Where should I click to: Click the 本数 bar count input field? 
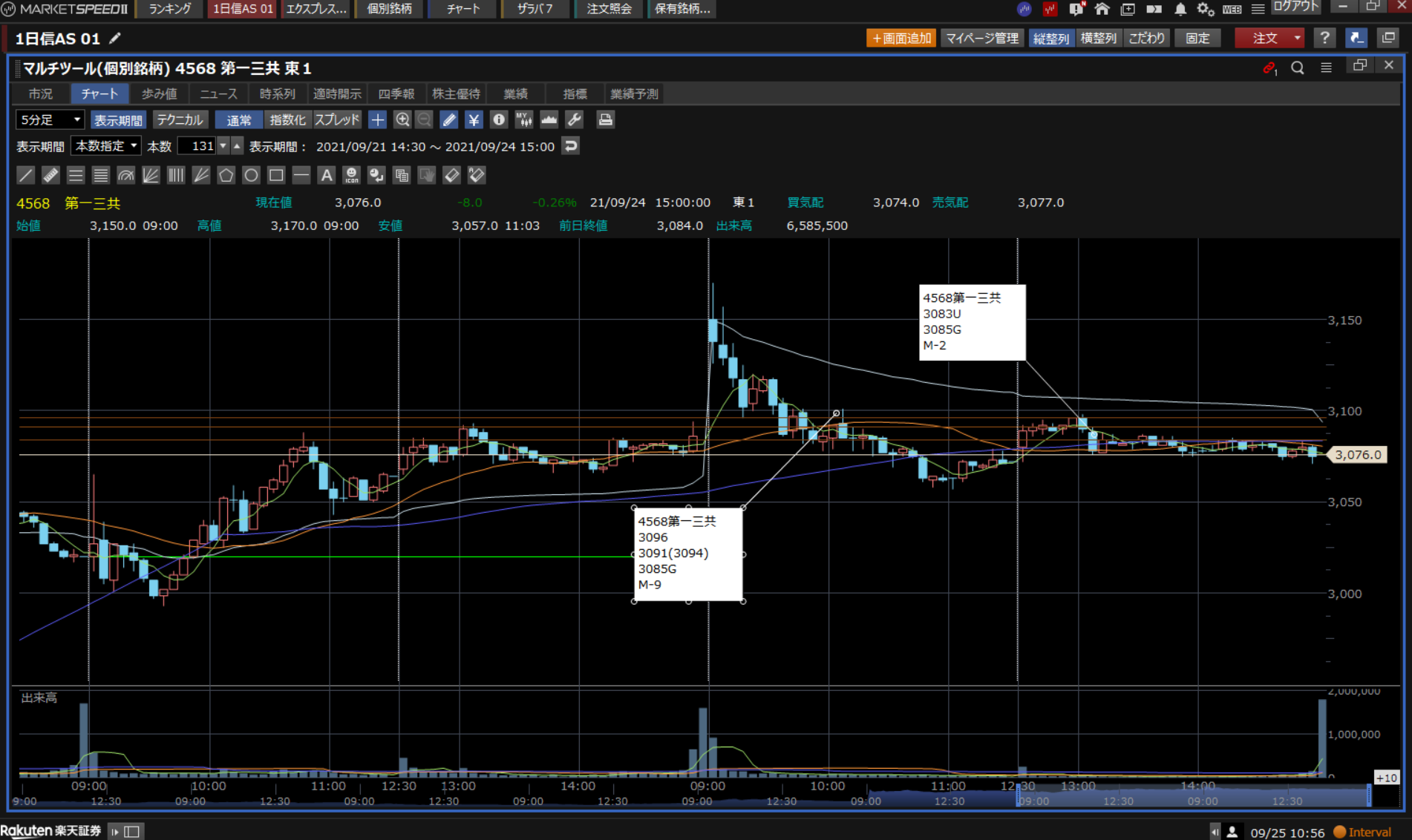coord(197,146)
